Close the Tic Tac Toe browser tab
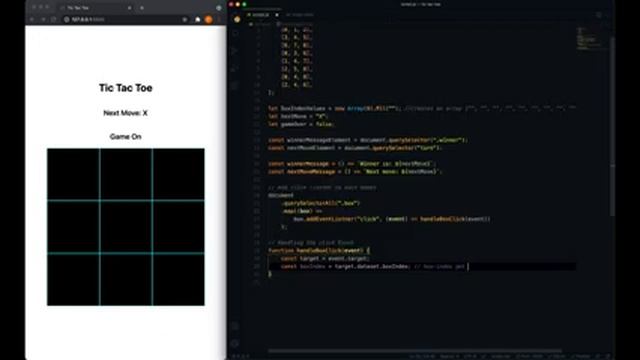This screenshot has width=640, height=360. (129, 8)
